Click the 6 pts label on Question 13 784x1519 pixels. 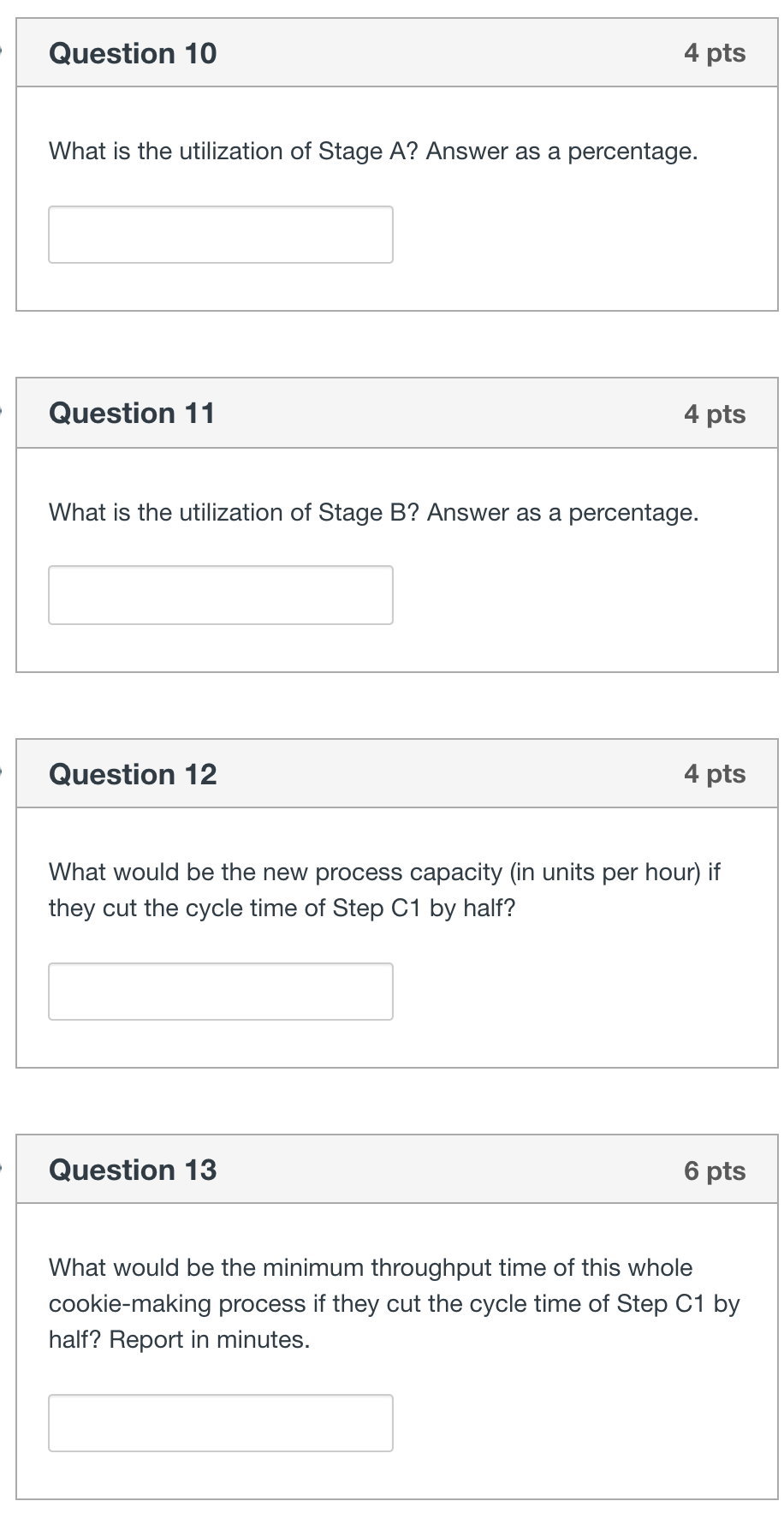click(x=715, y=1171)
